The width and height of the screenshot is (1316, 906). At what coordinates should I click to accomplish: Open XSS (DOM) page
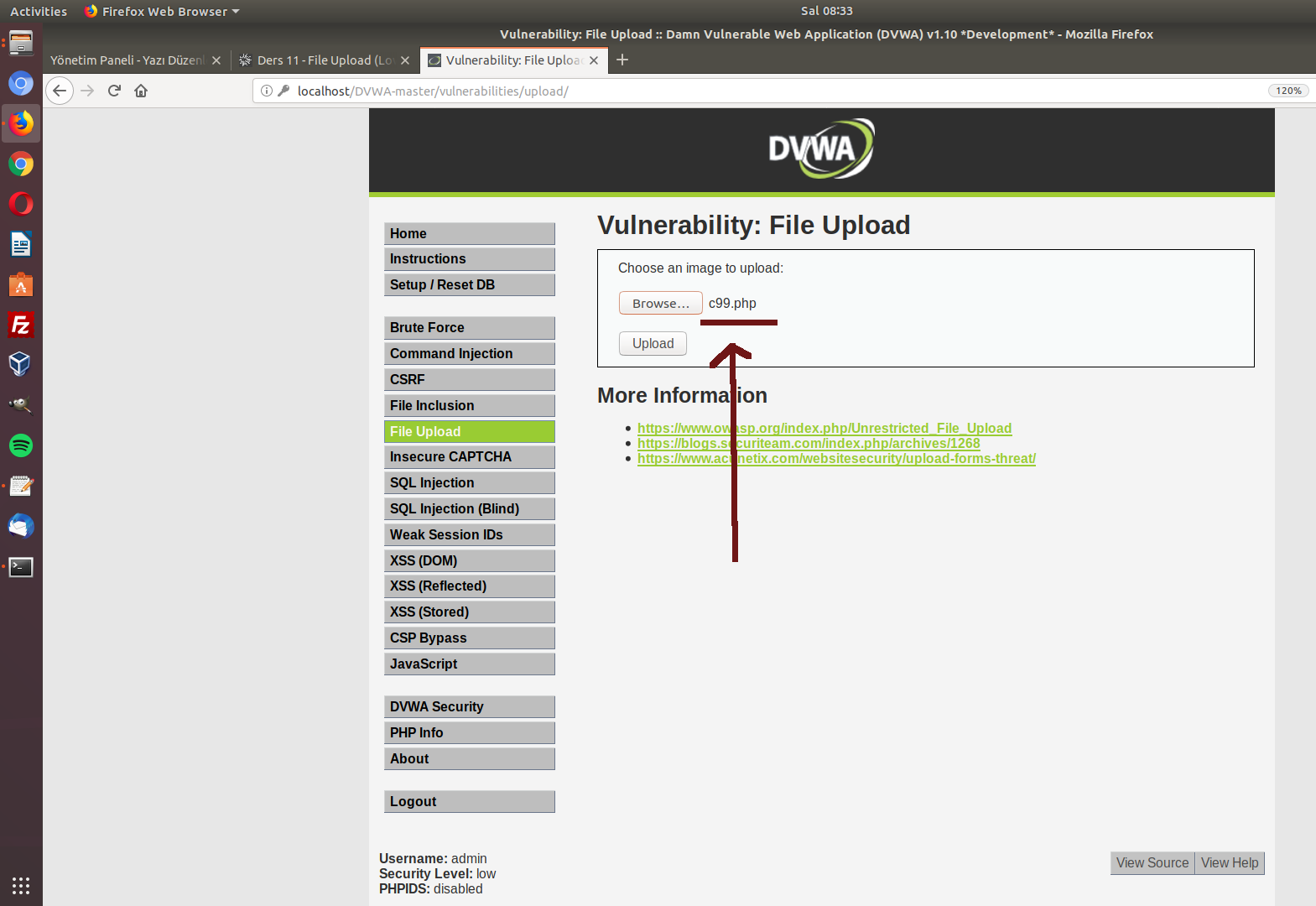point(470,560)
